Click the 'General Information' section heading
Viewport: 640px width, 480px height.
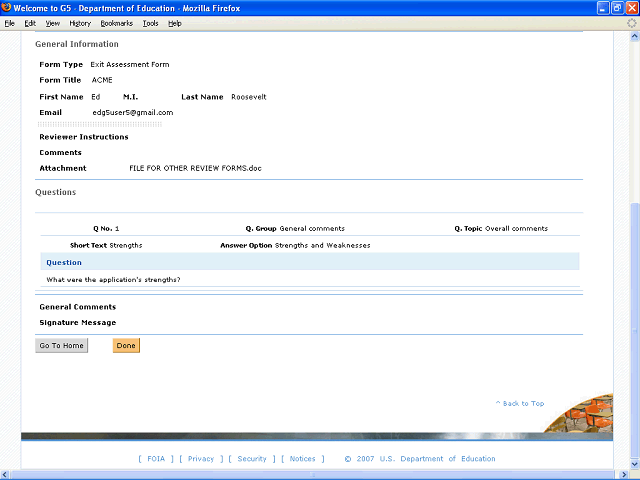click(x=77, y=44)
